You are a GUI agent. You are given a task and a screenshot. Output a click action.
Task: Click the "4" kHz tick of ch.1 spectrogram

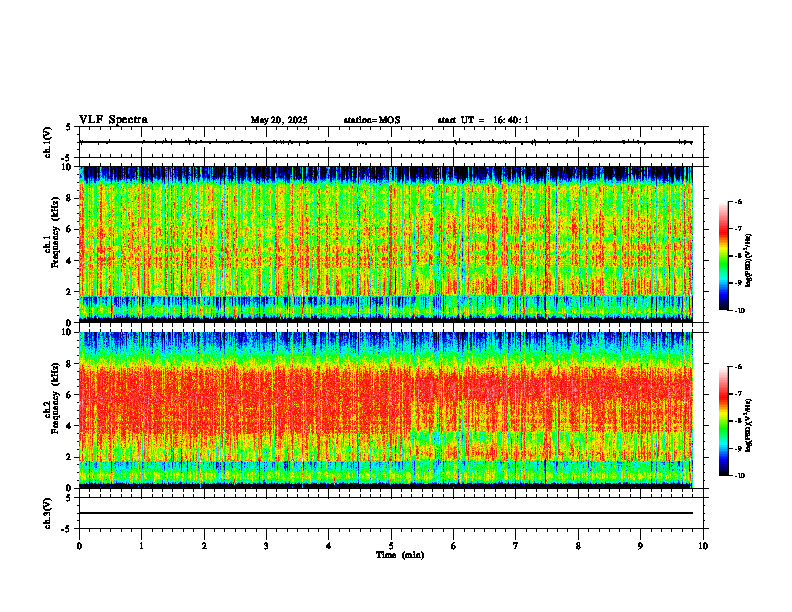pos(71,261)
